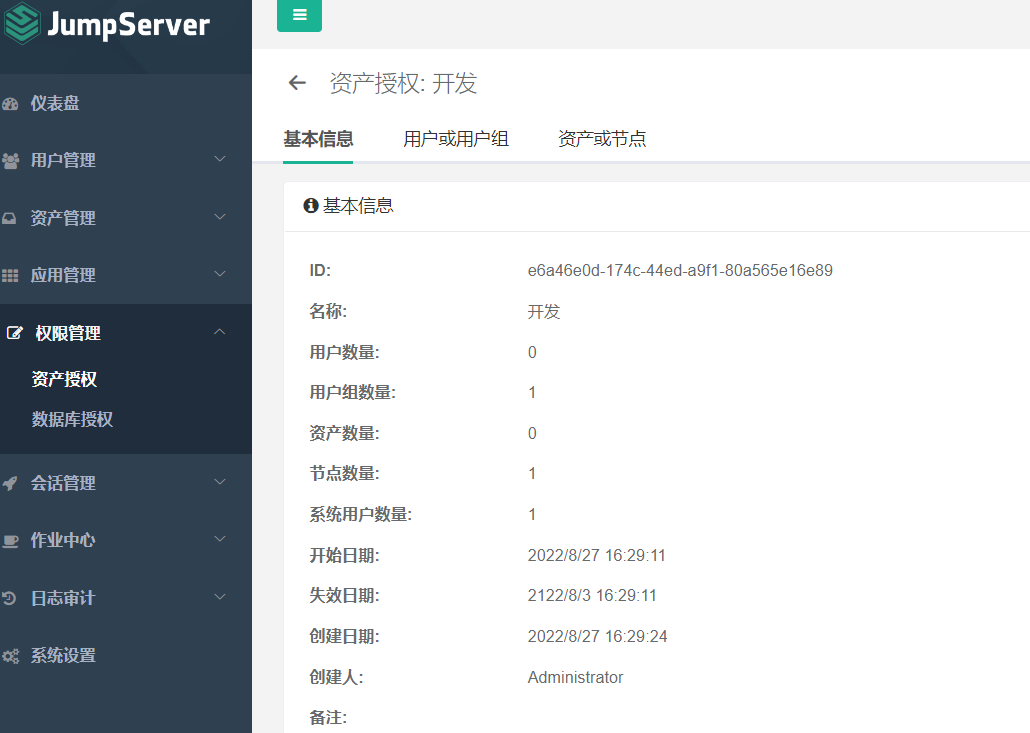Click the inbox icon beside 资产管理

[9, 218]
